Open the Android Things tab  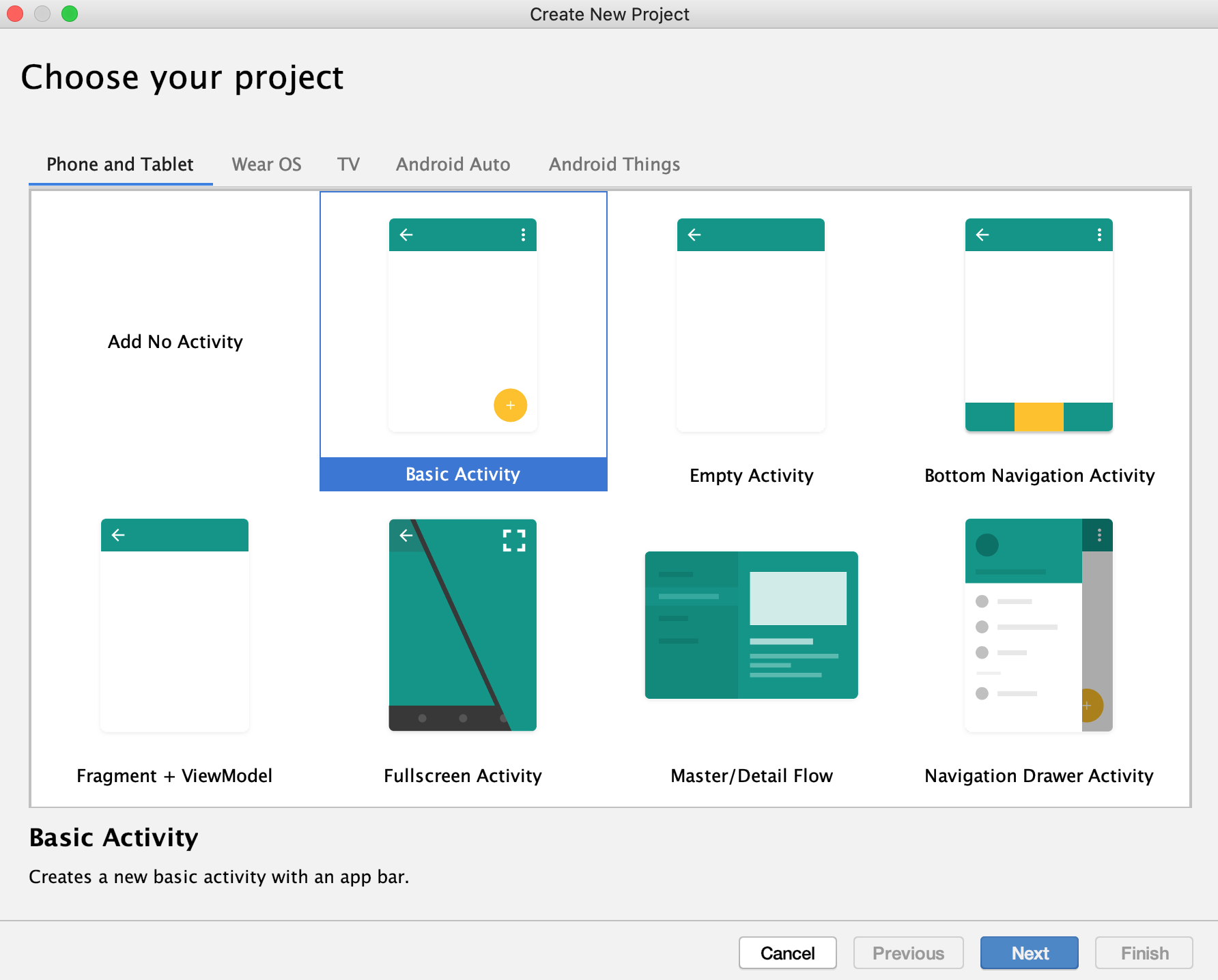pos(613,164)
